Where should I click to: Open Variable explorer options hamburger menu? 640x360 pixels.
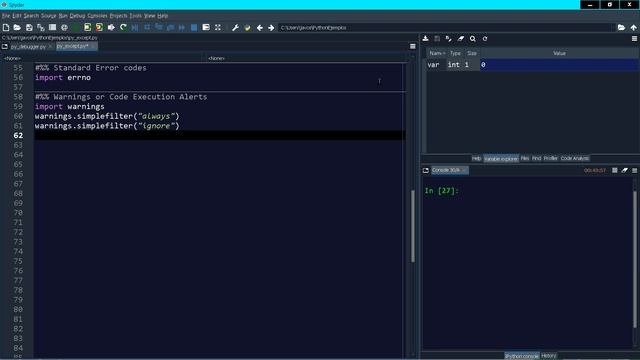[x=634, y=38]
